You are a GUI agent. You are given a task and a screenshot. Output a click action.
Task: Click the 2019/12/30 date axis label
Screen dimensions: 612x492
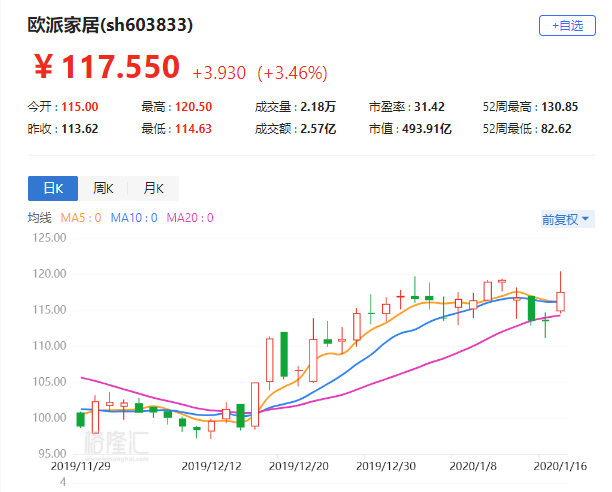coord(386,466)
